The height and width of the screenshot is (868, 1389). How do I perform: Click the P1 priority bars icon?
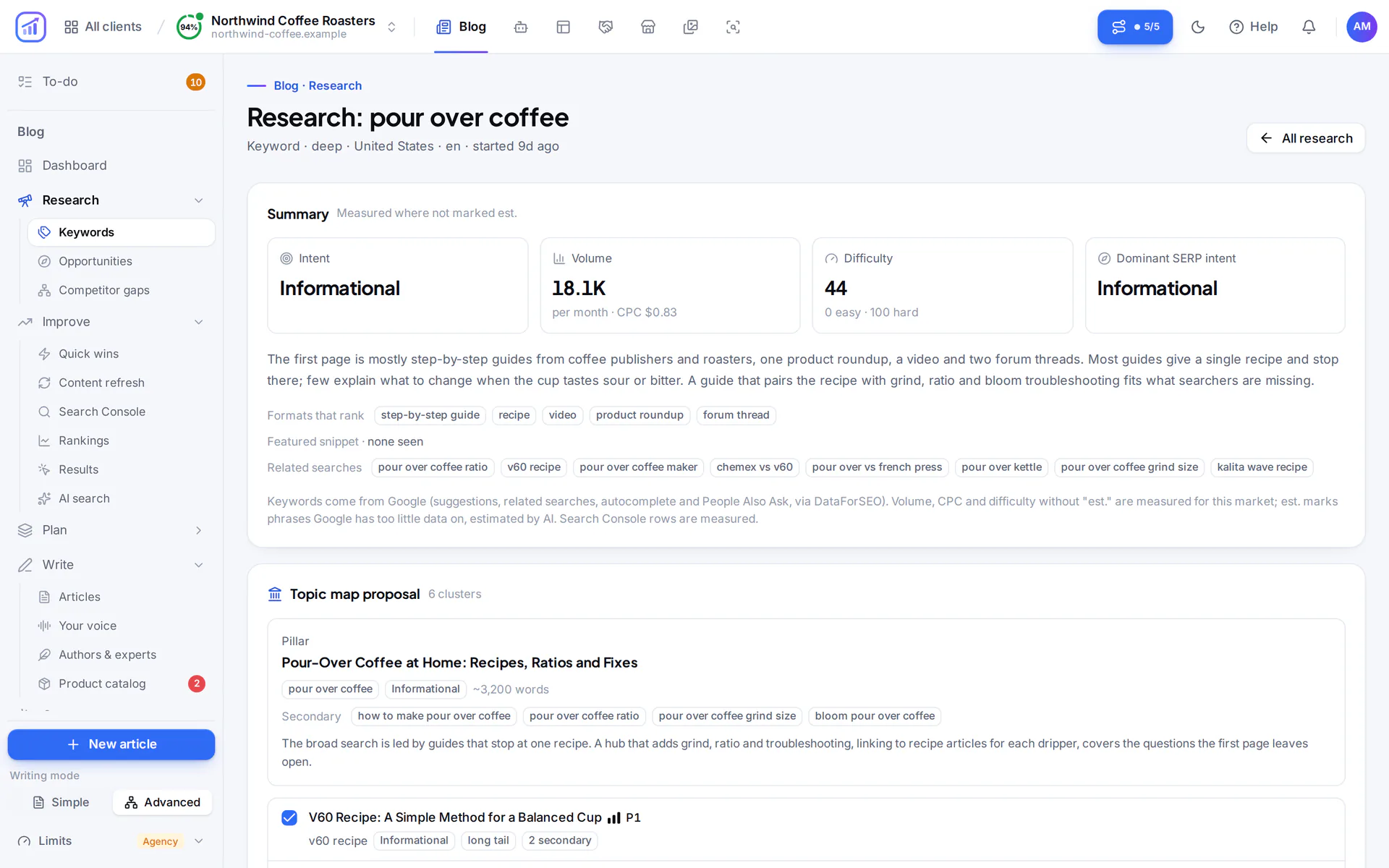click(613, 818)
